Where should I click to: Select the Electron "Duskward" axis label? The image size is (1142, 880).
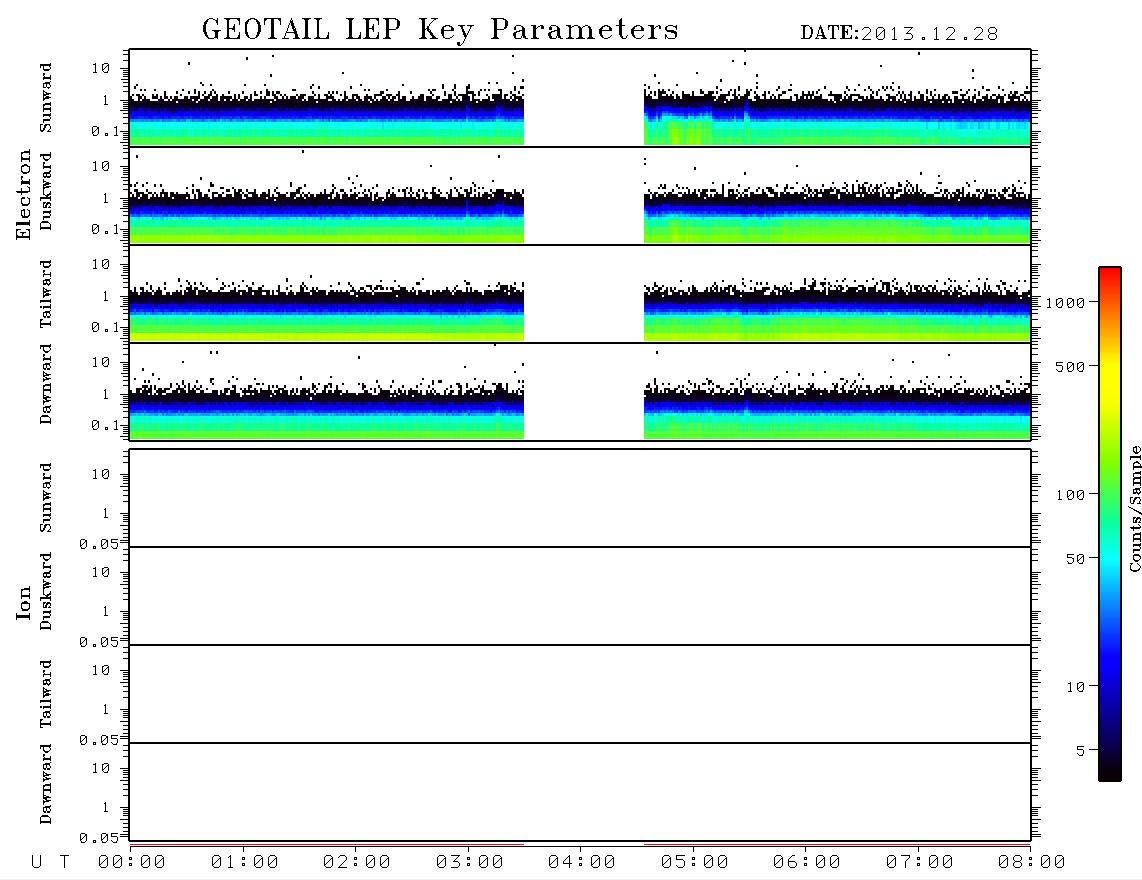tap(46, 192)
